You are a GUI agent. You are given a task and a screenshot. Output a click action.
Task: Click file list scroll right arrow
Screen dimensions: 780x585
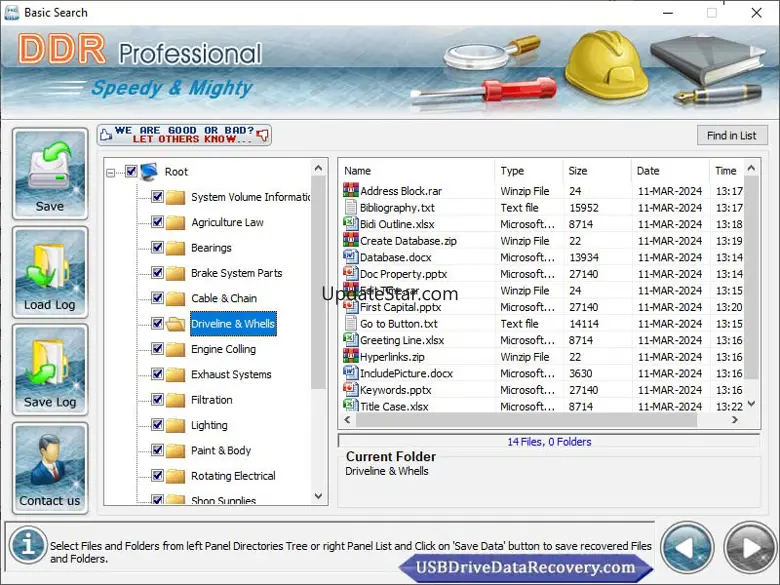(x=735, y=420)
